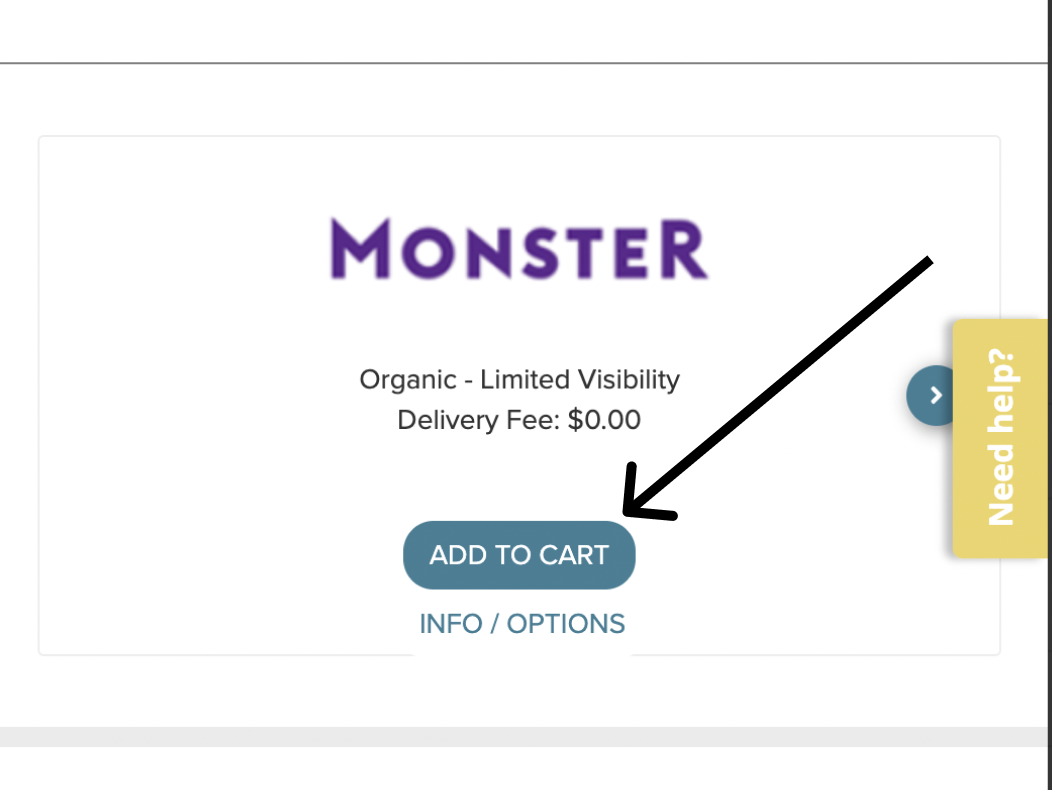Click the dark vertical bar at right edge

(1049, 395)
